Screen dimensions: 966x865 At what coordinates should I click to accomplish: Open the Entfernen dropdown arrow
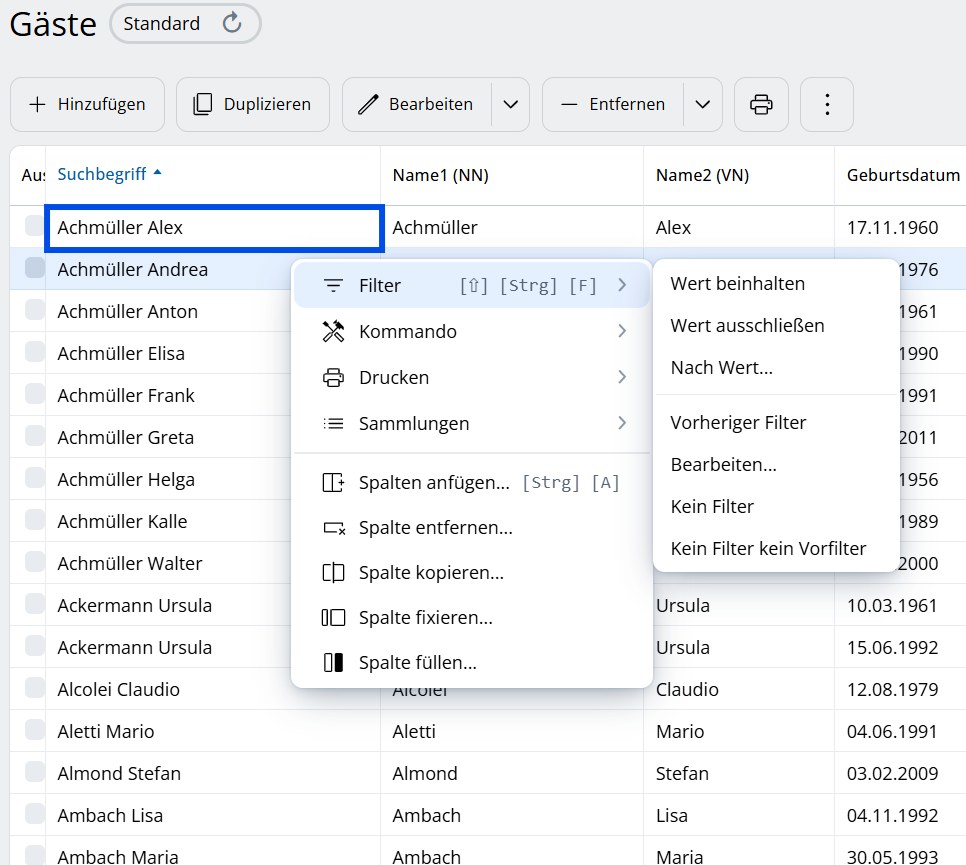(x=703, y=105)
